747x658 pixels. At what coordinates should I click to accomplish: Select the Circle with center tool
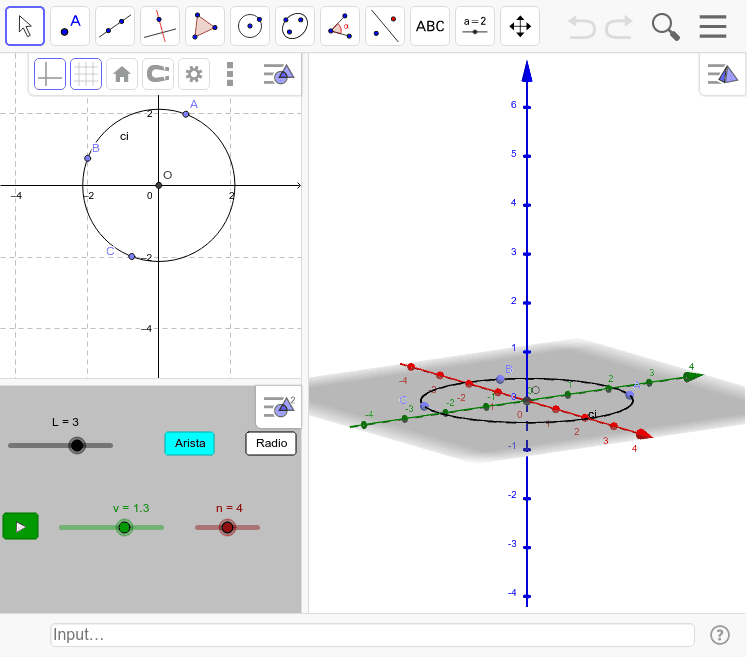point(250,26)
